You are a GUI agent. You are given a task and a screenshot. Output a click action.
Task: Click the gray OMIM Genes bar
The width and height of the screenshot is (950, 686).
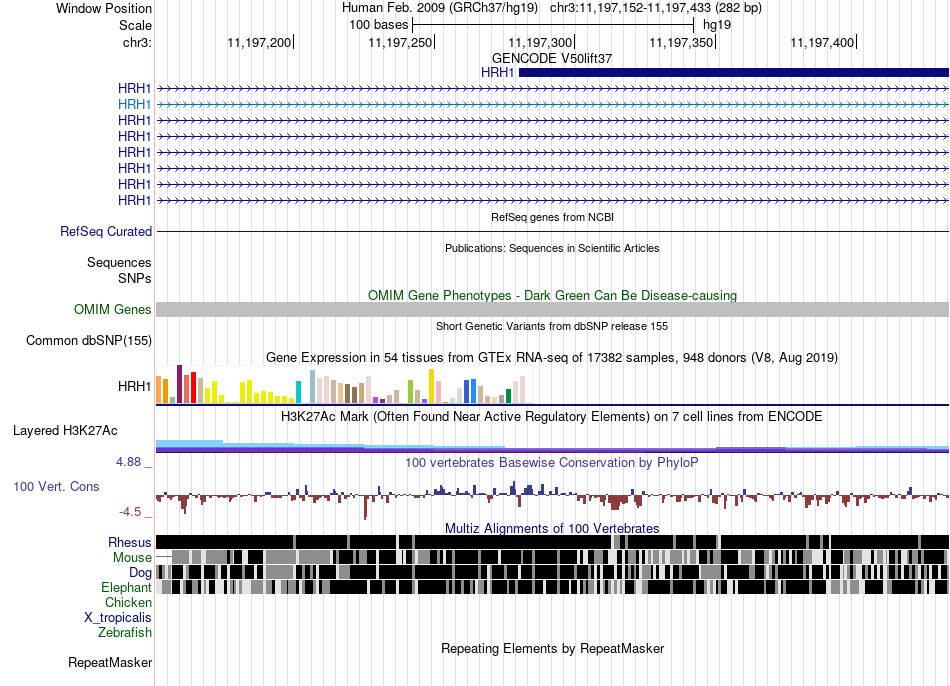(552, 310)
